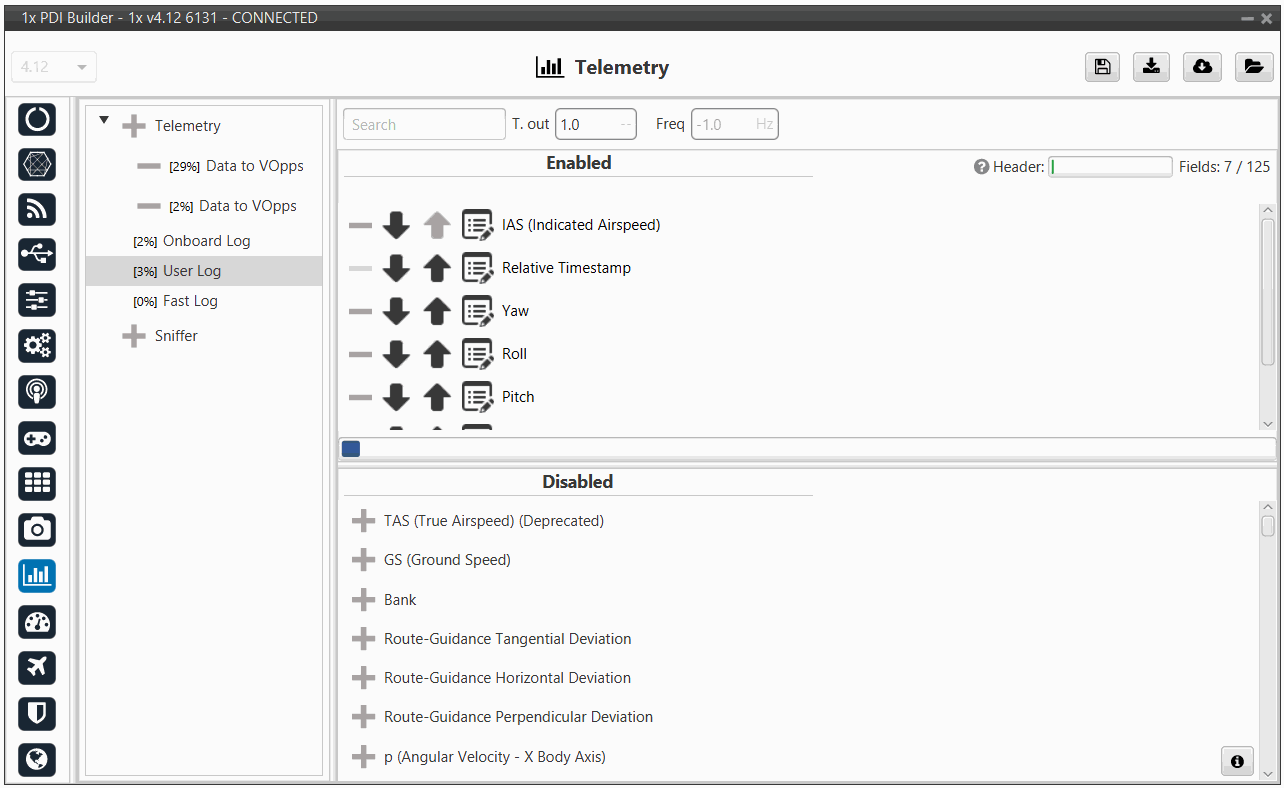The width and height of the screenshot is (1284, 788).
Task: Click the Search input field
Action: tap(424, 125)
